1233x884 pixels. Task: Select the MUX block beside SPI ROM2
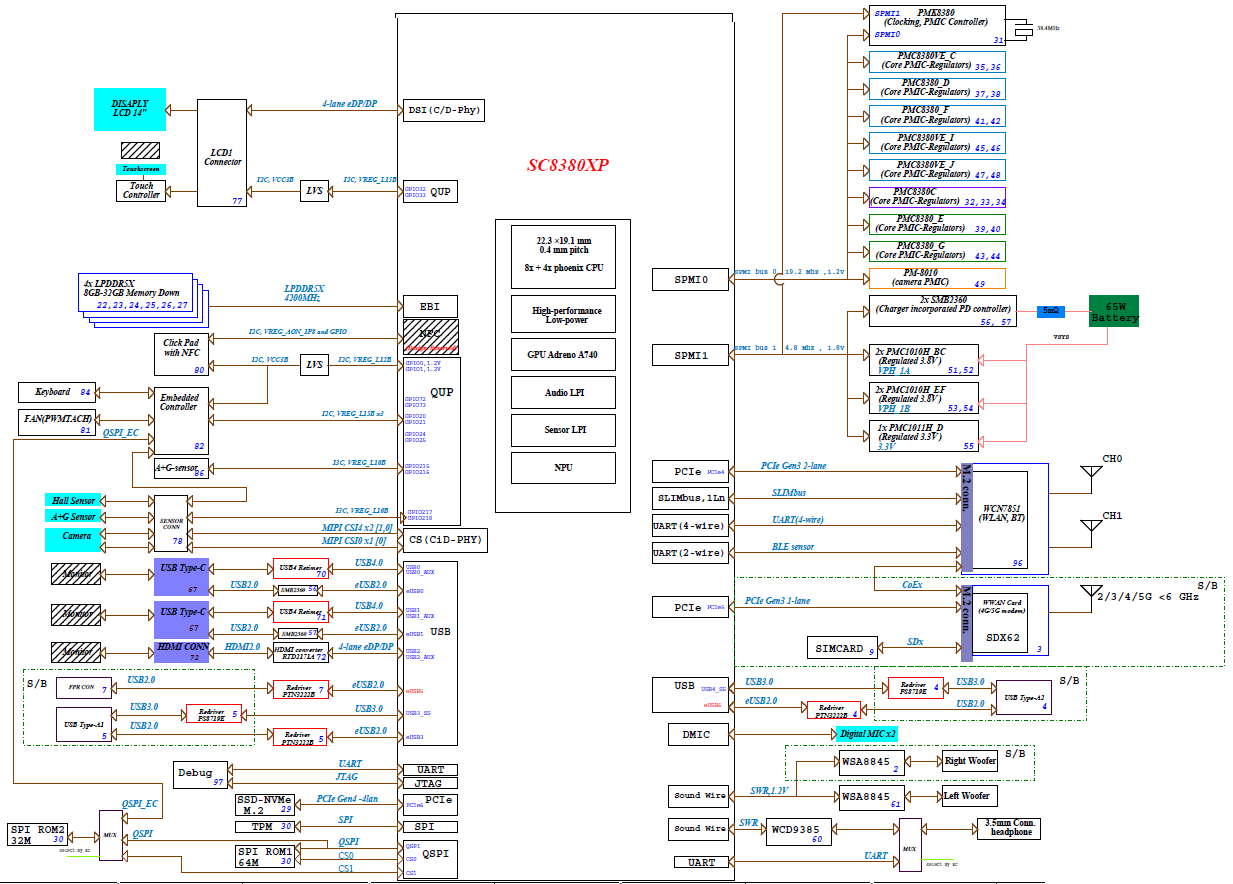tap(110, 834)
